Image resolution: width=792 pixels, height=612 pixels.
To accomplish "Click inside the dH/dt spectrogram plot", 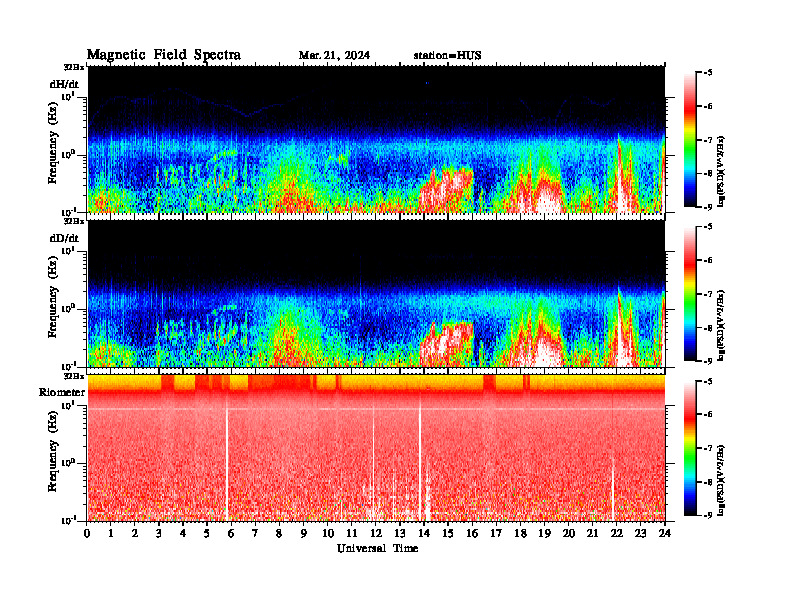I will (x=376, y=140).
